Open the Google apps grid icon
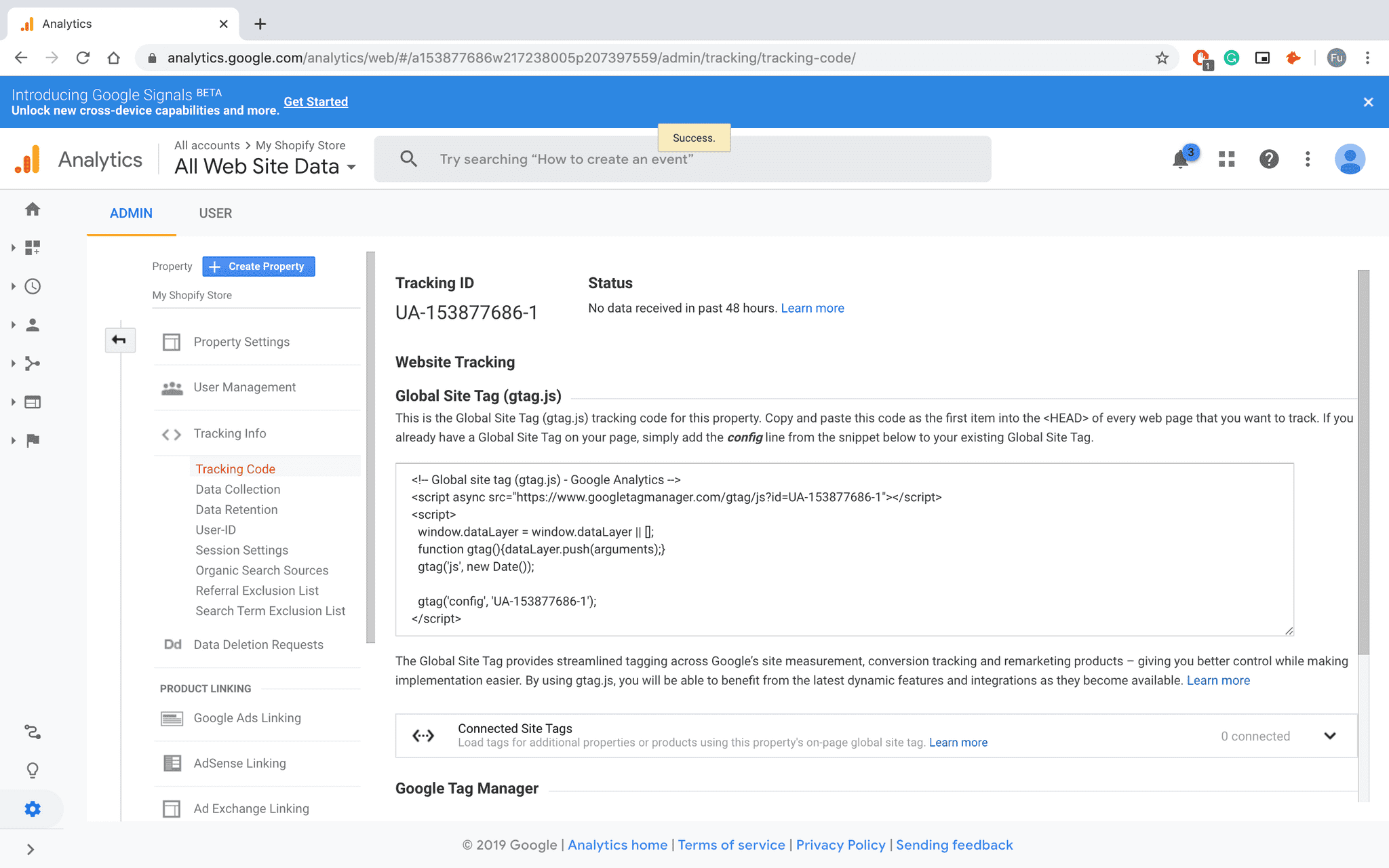The height and width of the screenshot is (868, 1389). pos(1226,159)
